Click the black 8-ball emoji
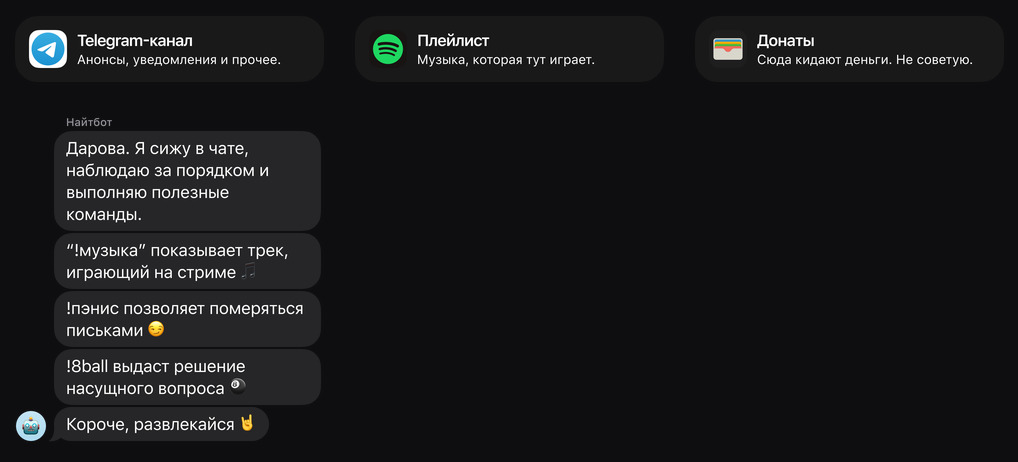This screenshot has height=462, width=1018. (x=237, y=387)
